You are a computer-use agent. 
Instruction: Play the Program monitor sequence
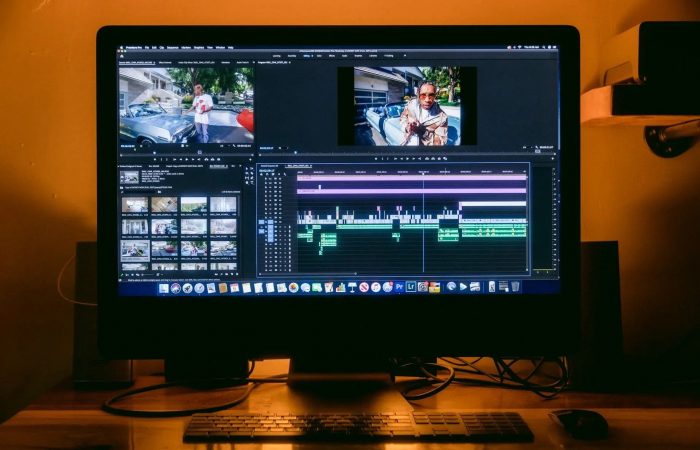[x=407, y=158]
